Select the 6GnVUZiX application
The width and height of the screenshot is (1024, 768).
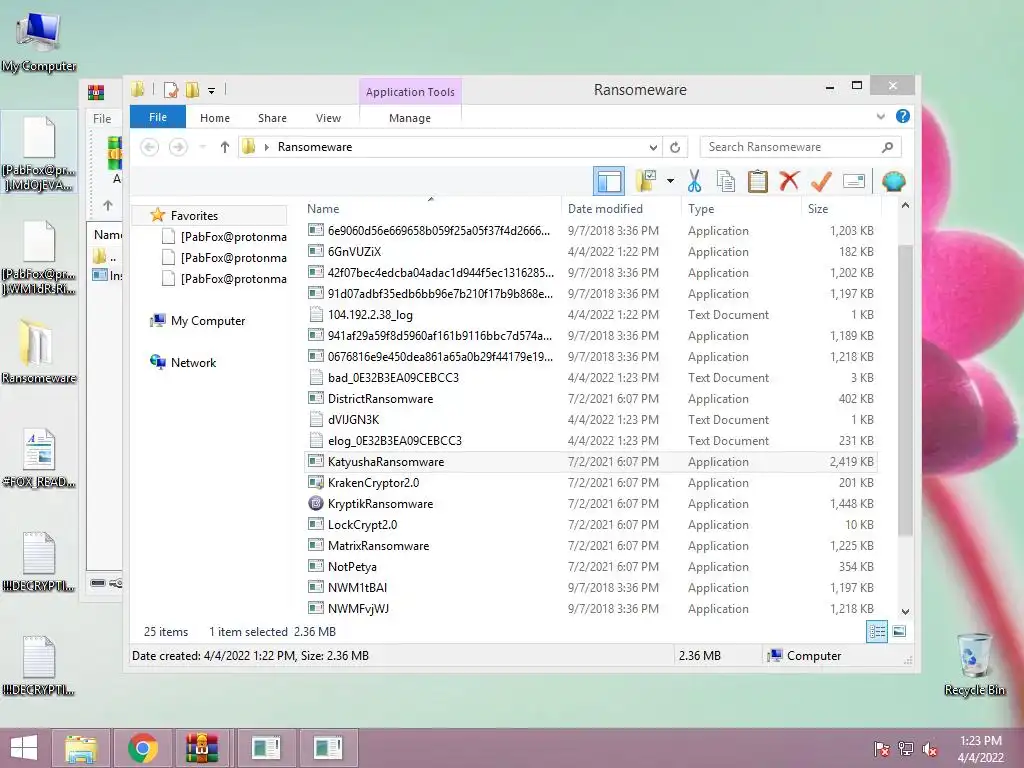coord(355,251)
